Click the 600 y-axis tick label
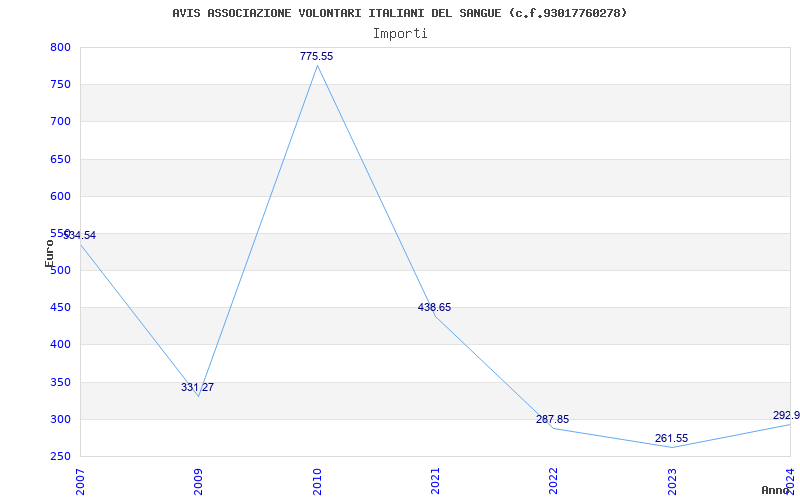The image size is (800, 500). (60, 196)
